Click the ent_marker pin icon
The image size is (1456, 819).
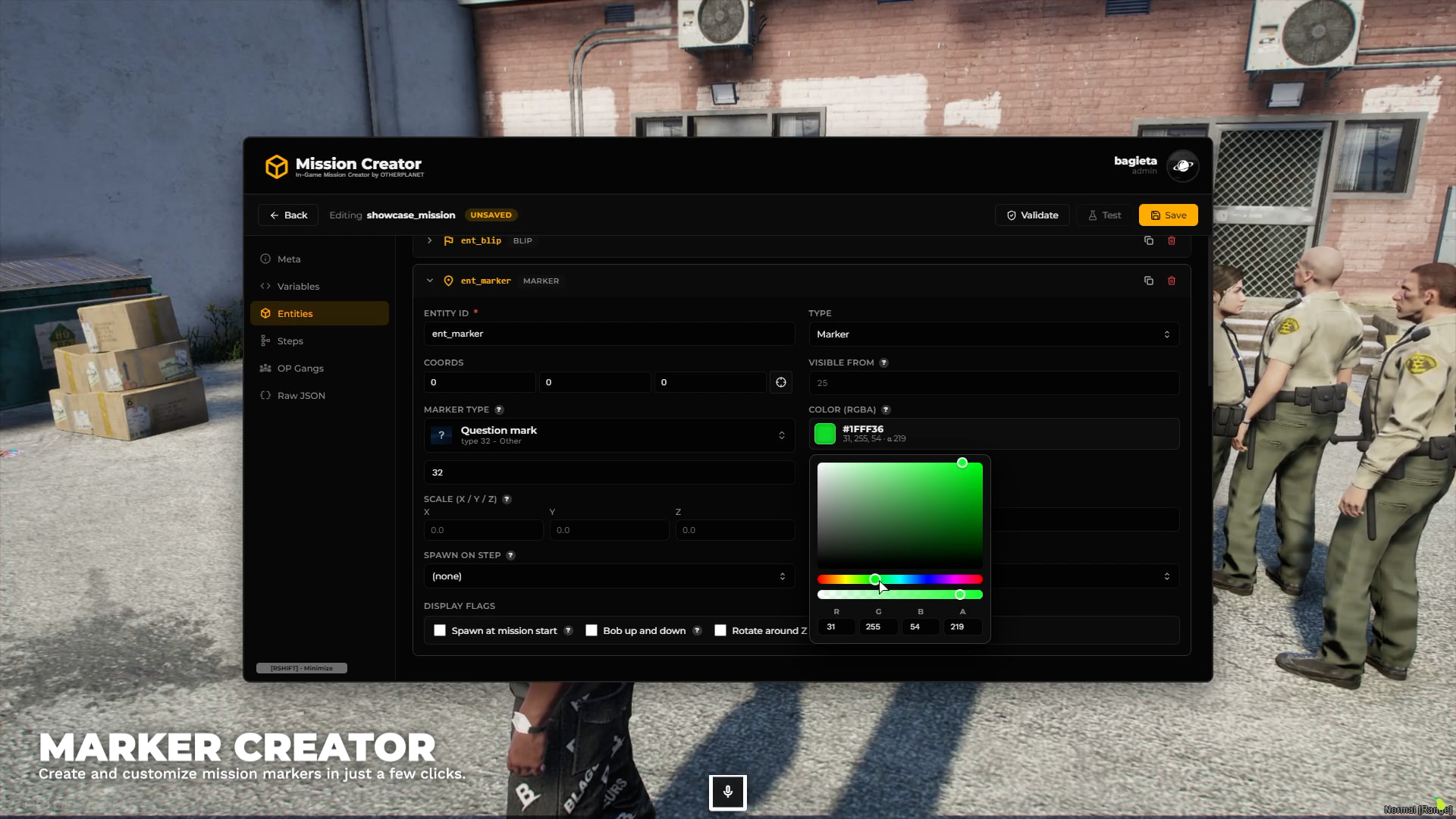(x=448, y=281)
